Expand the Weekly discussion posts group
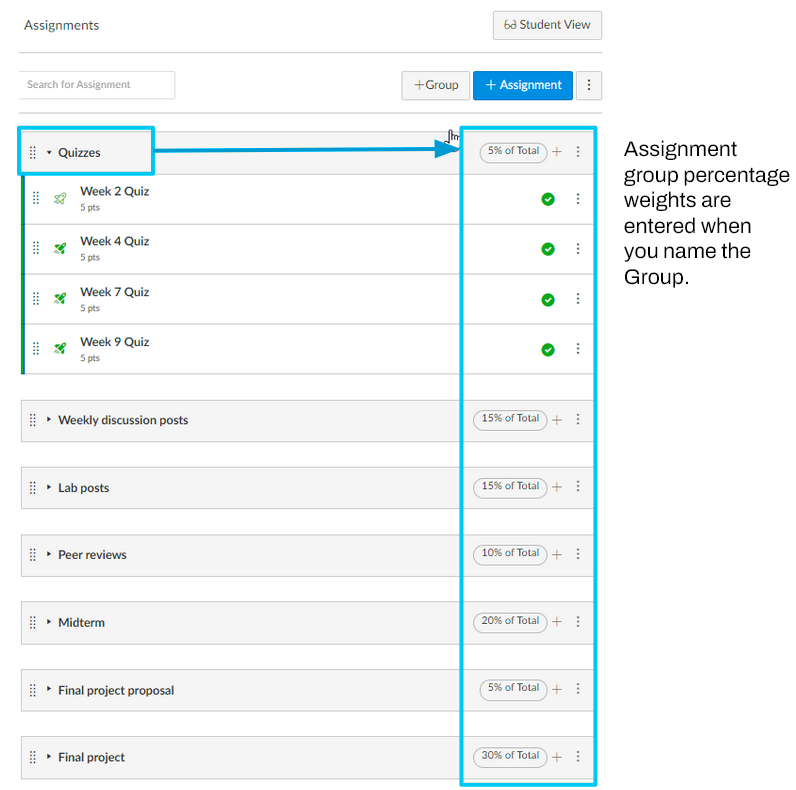This screenshot has height=790, width=796. coord(48,420)
